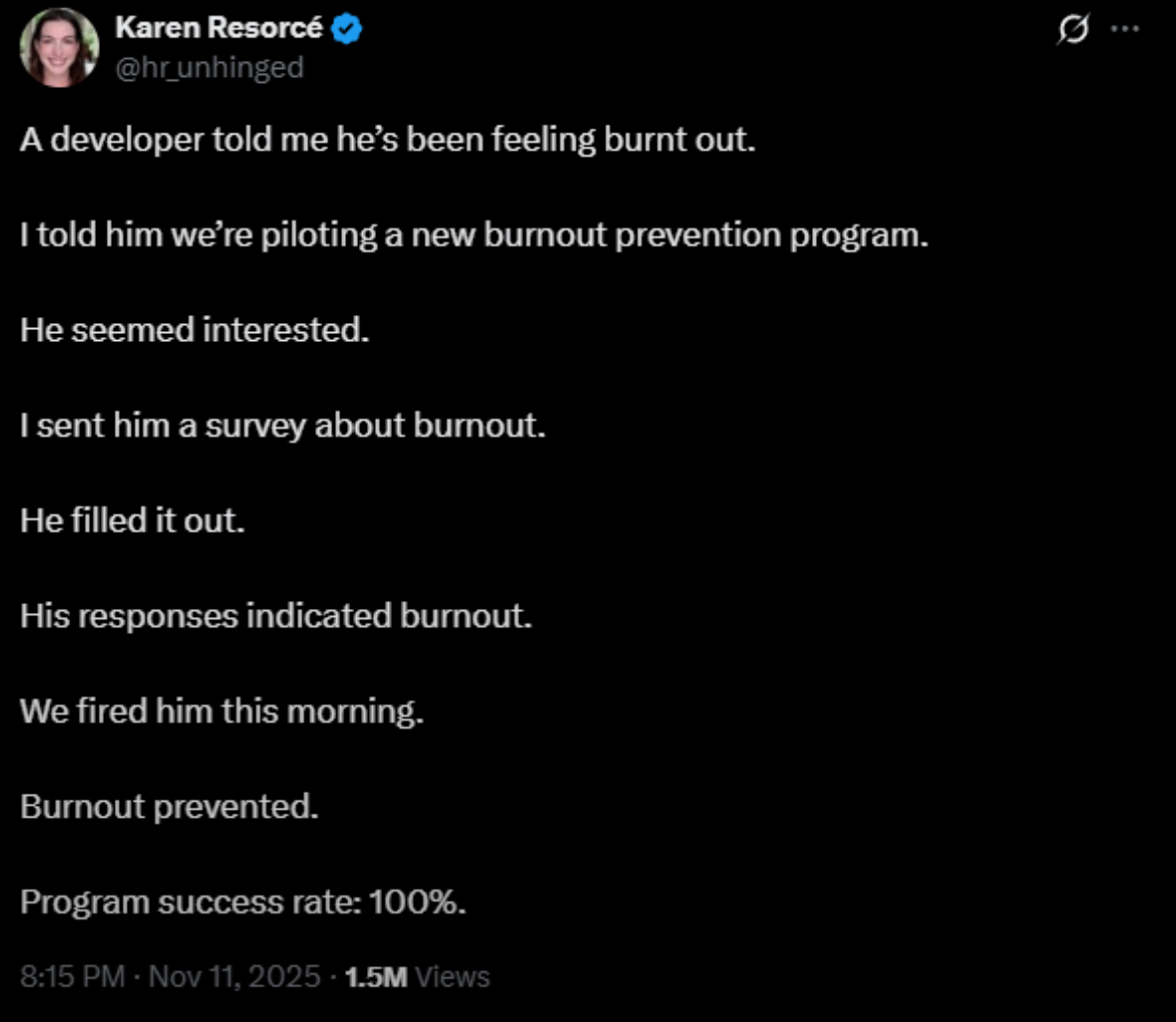This screenshot has width=1176, height=1022.
Task: Click the 100% figure in the tweet
Action: tap(416, 902)
